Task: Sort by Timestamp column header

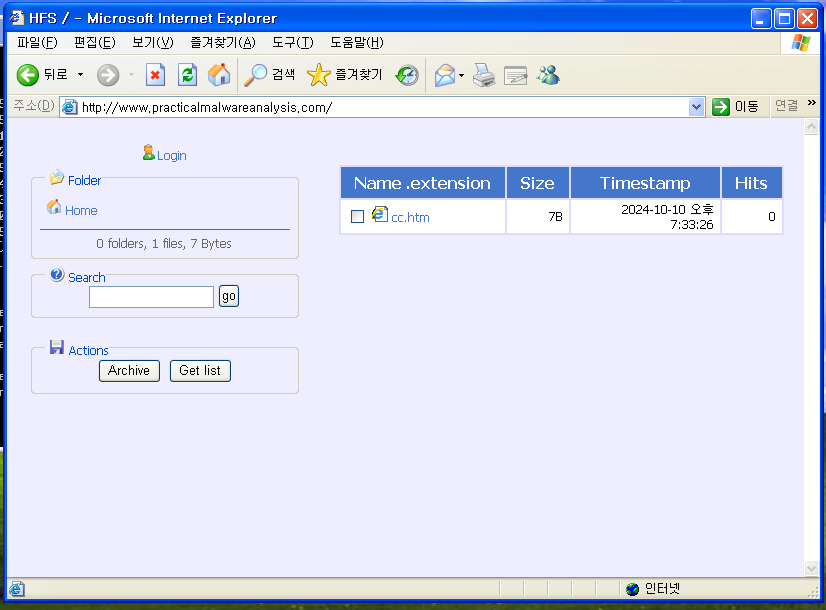Action: click(x=645, y=183)
